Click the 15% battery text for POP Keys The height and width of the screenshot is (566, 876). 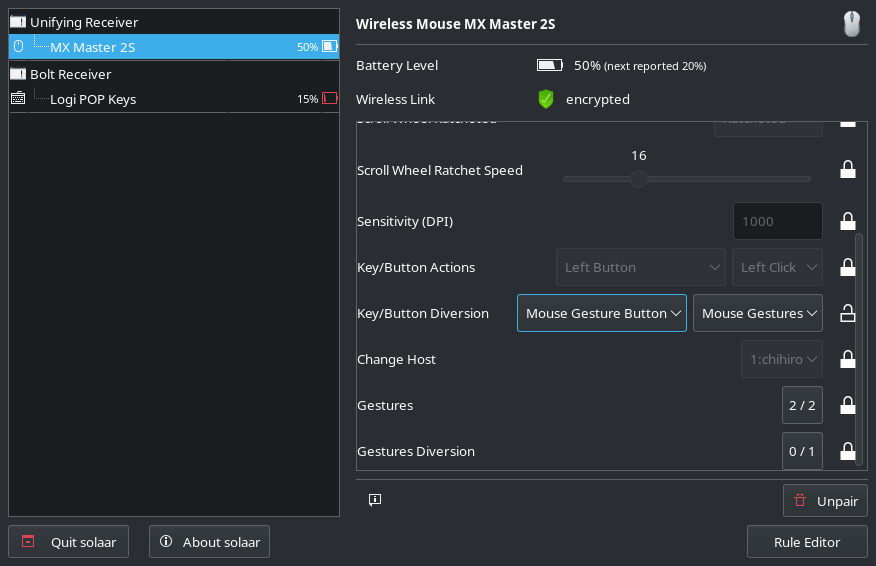307,99
